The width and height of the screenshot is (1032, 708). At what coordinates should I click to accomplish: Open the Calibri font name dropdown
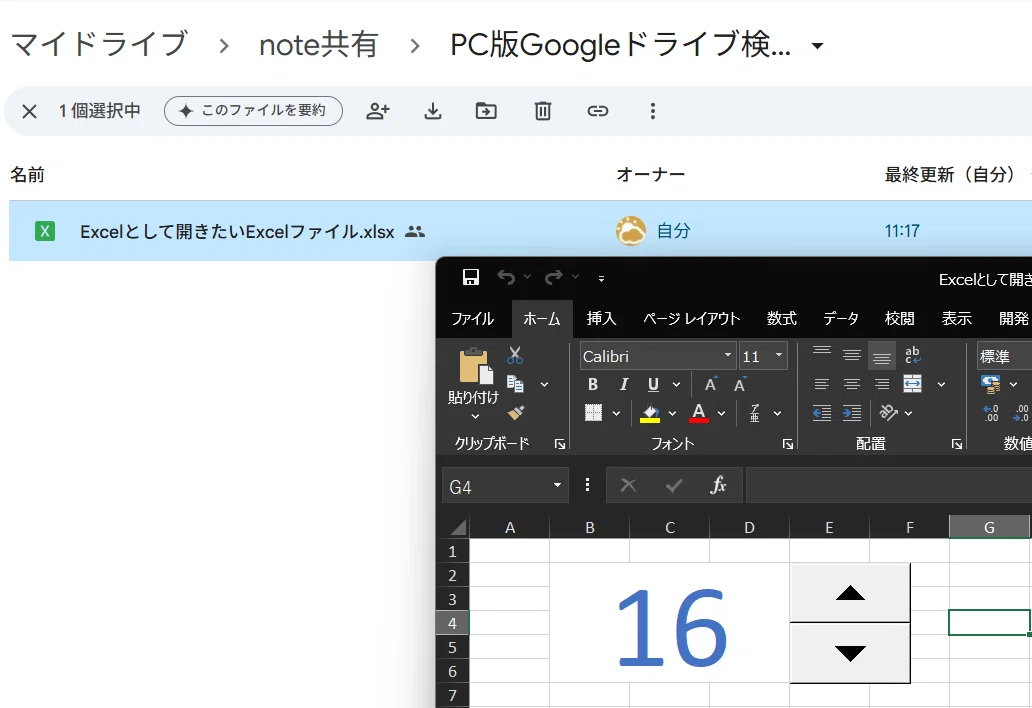pyautogui.click(x=728, y=356)
